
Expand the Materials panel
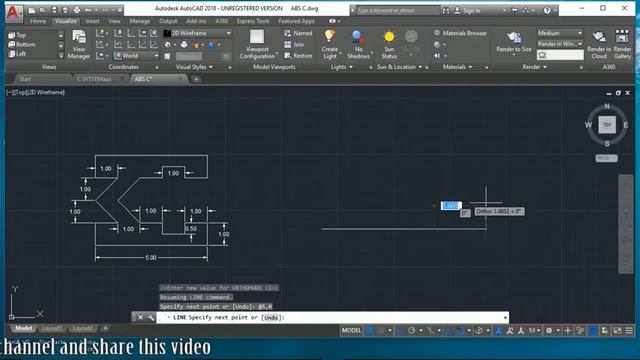pos(458,67)
